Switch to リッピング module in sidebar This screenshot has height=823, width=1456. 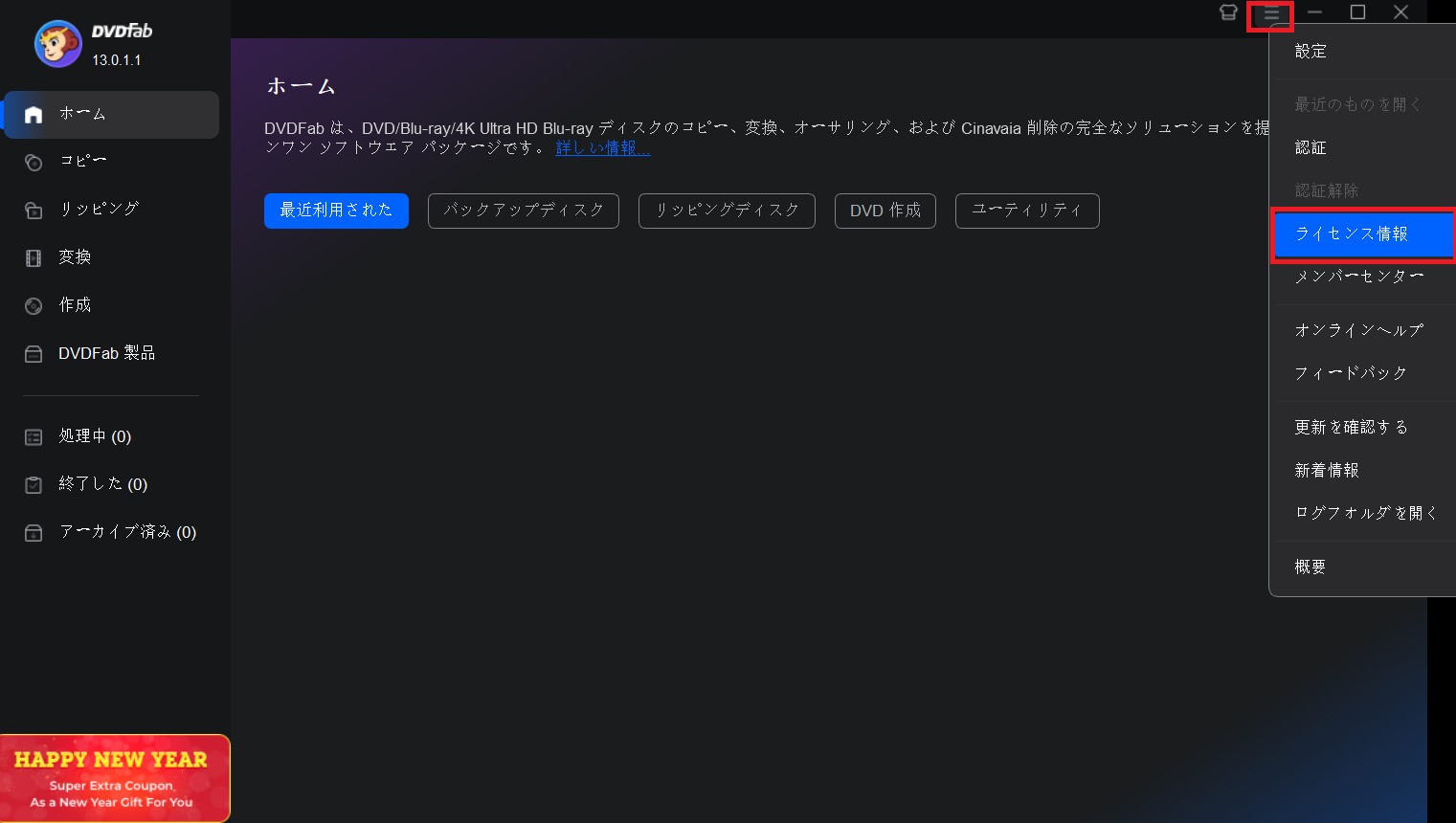pos(111,211)
